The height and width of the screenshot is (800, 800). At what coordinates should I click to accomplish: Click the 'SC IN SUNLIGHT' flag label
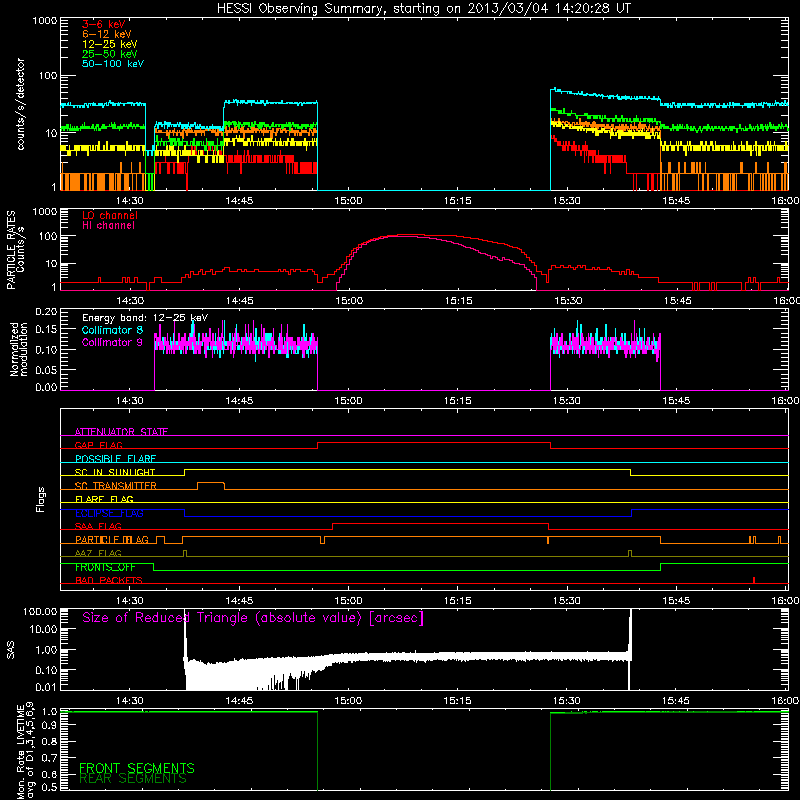point(115,472)
